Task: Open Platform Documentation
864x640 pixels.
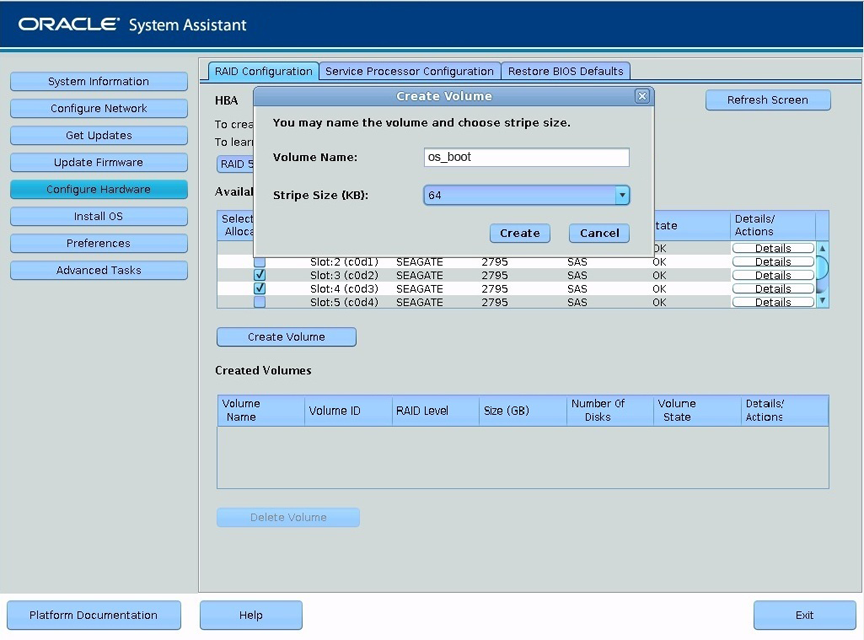Action: (x=94, y=615)
